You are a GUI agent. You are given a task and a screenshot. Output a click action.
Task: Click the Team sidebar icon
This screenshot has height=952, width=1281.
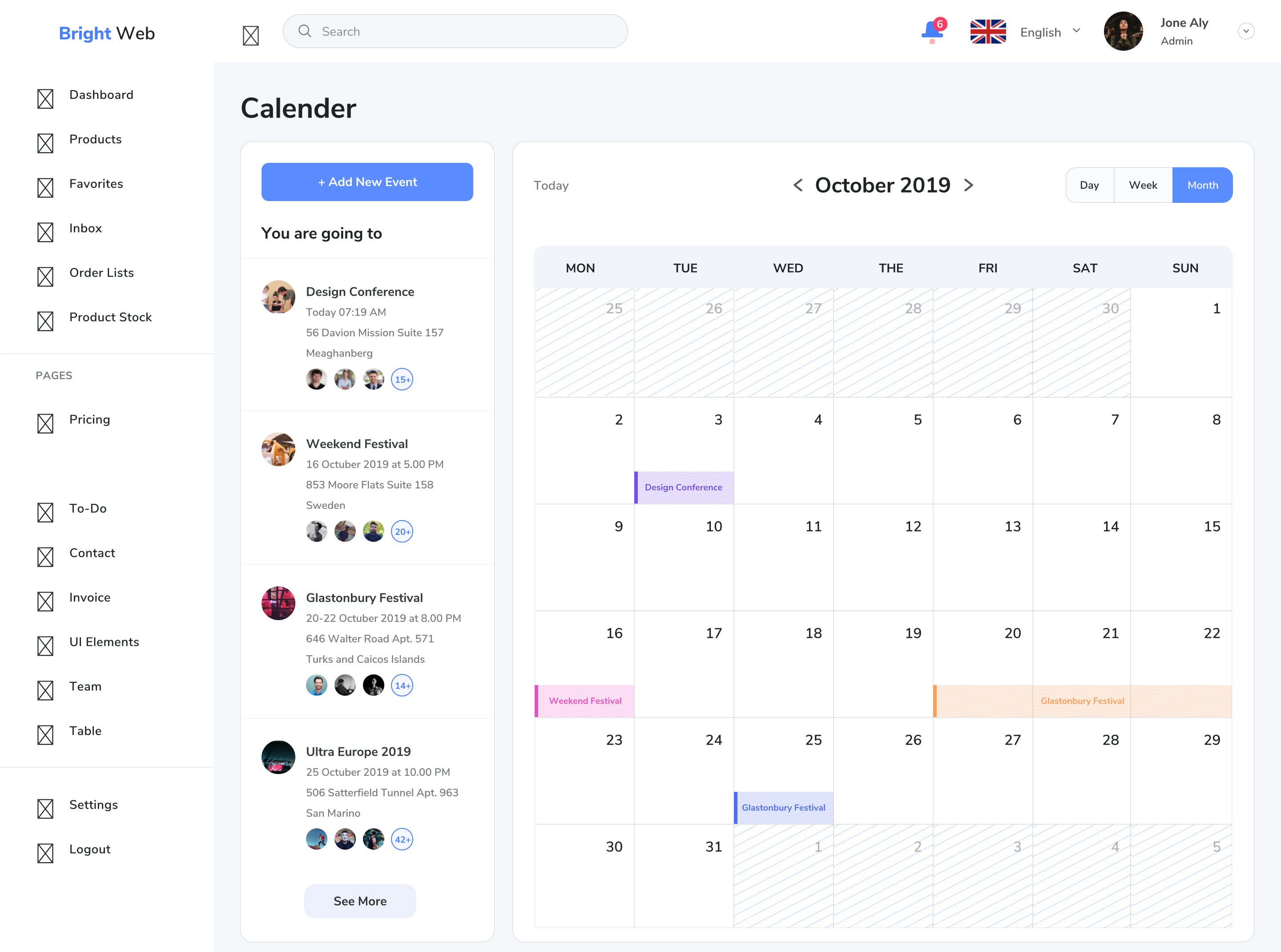(45, 686)
